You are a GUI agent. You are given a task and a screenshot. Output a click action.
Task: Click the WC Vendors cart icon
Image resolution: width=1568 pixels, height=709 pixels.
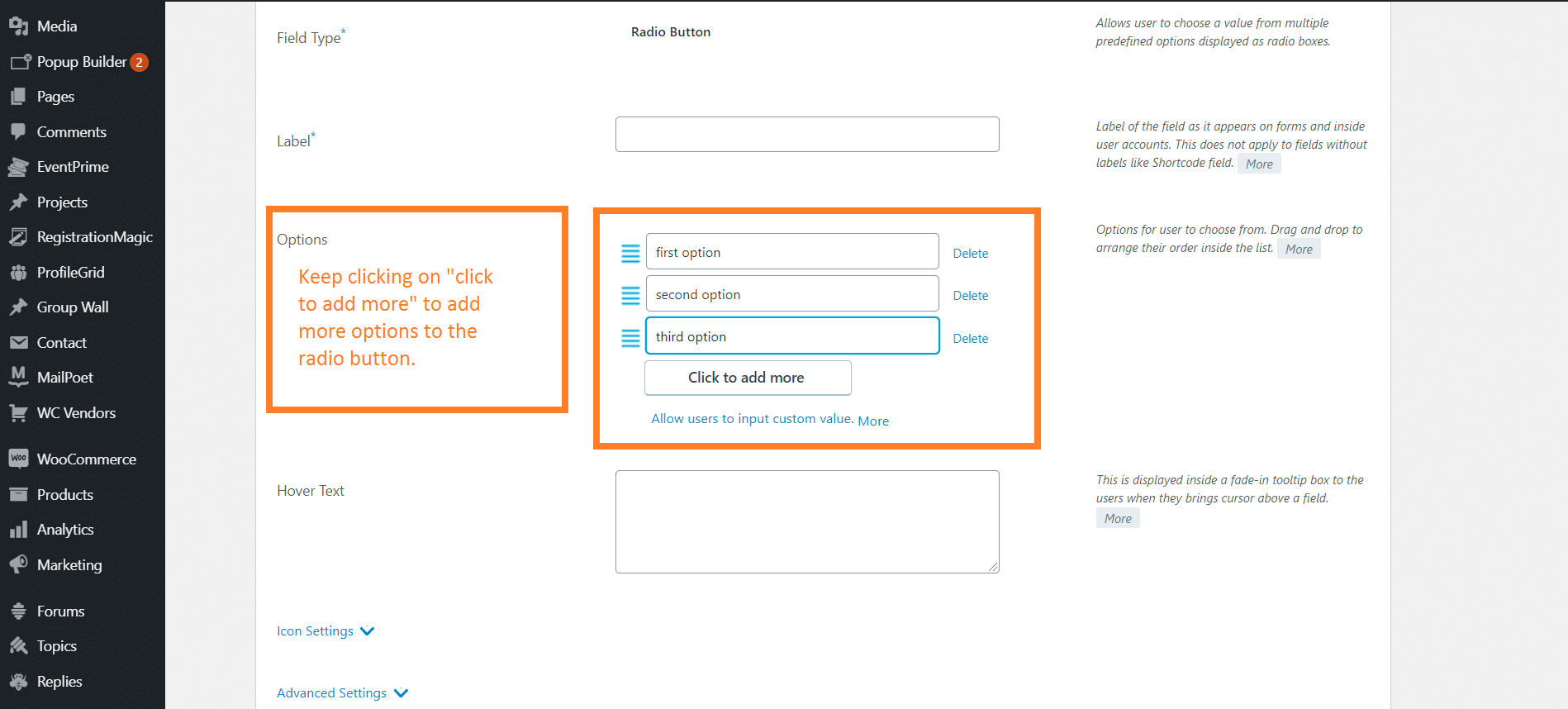18,412
